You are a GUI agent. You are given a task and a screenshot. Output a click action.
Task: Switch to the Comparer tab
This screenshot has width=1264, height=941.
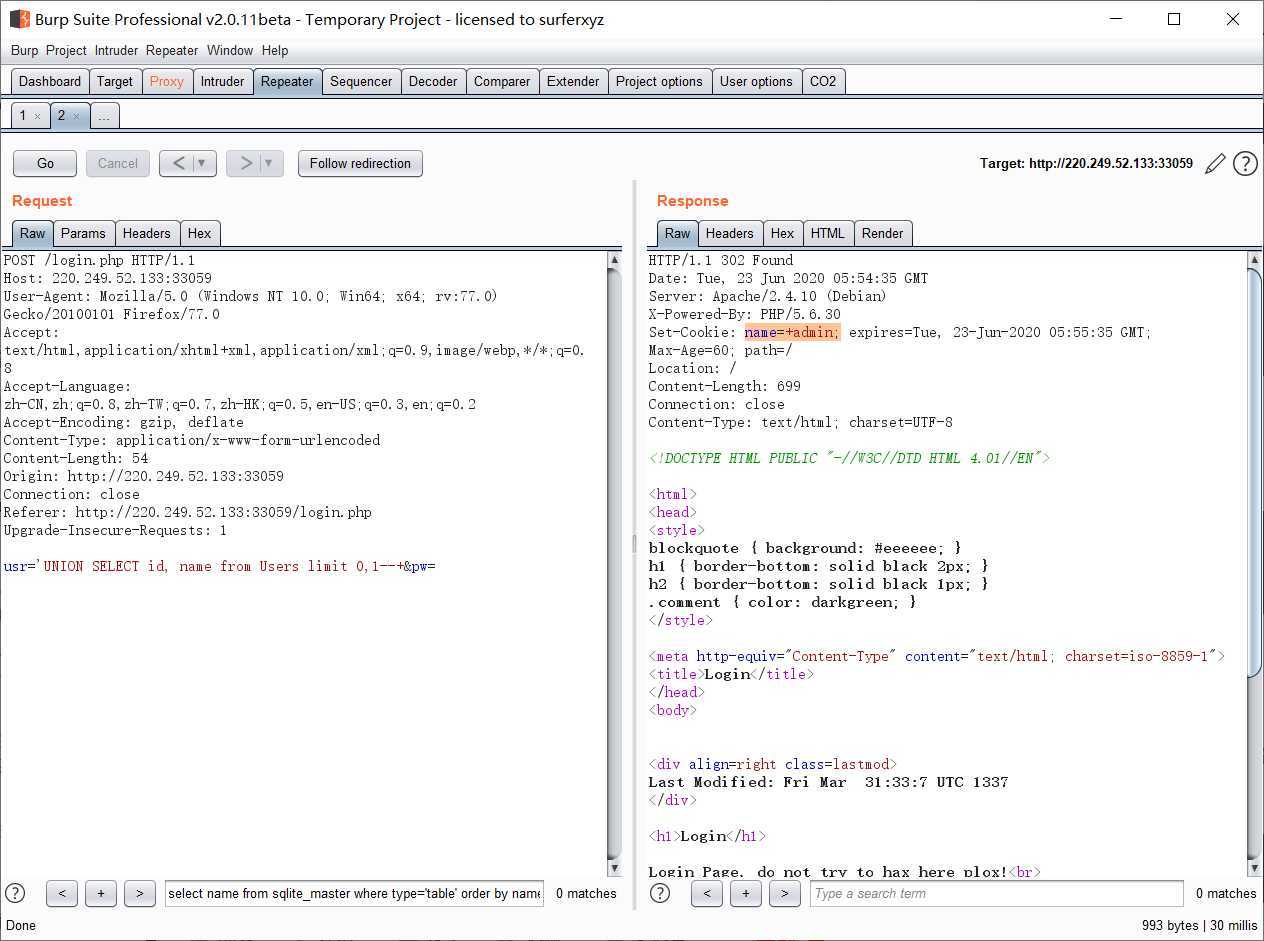click(502, 81)
